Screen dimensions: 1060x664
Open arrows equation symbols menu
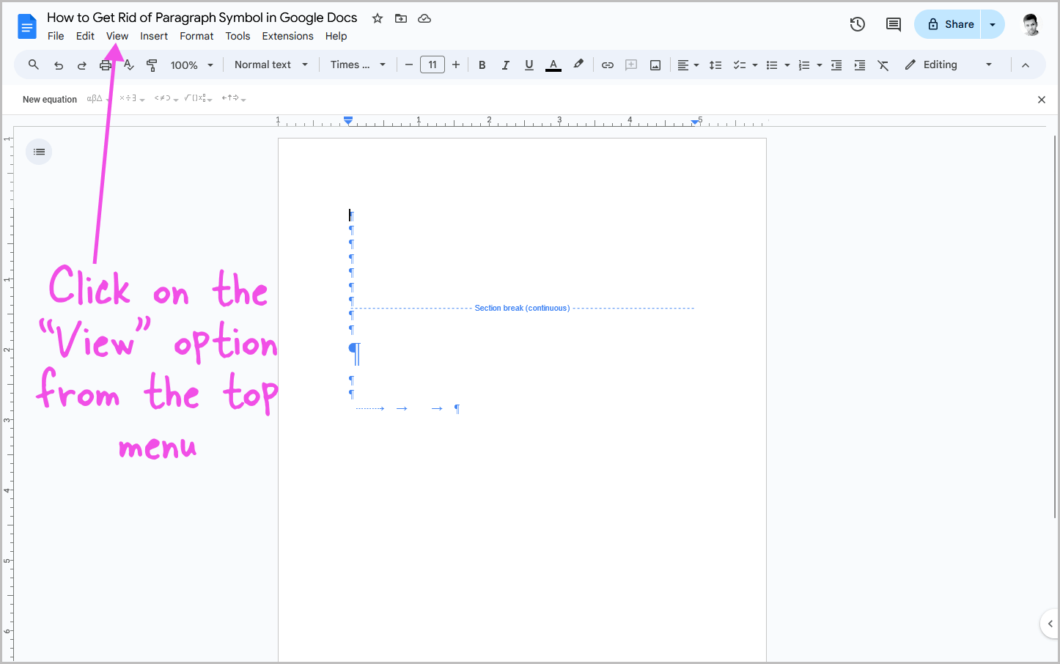click(x=233, y=99)
